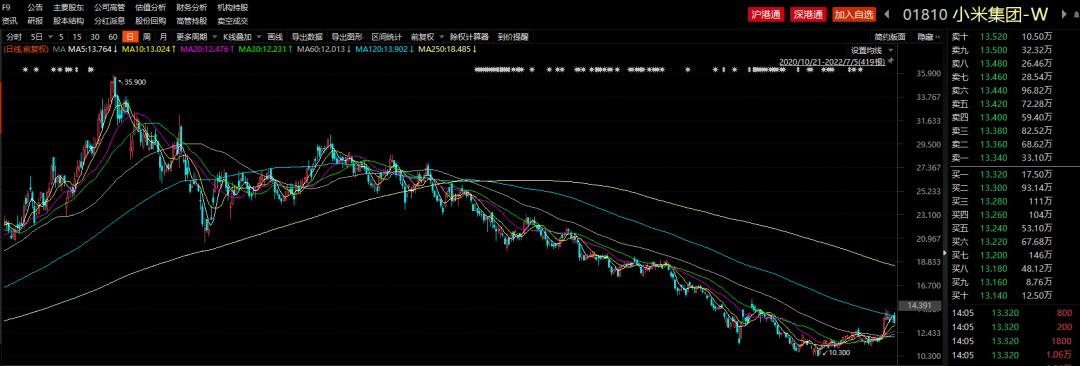Select the 15-minute period
Screen dimensions: 1080x366
pos(77,37)
